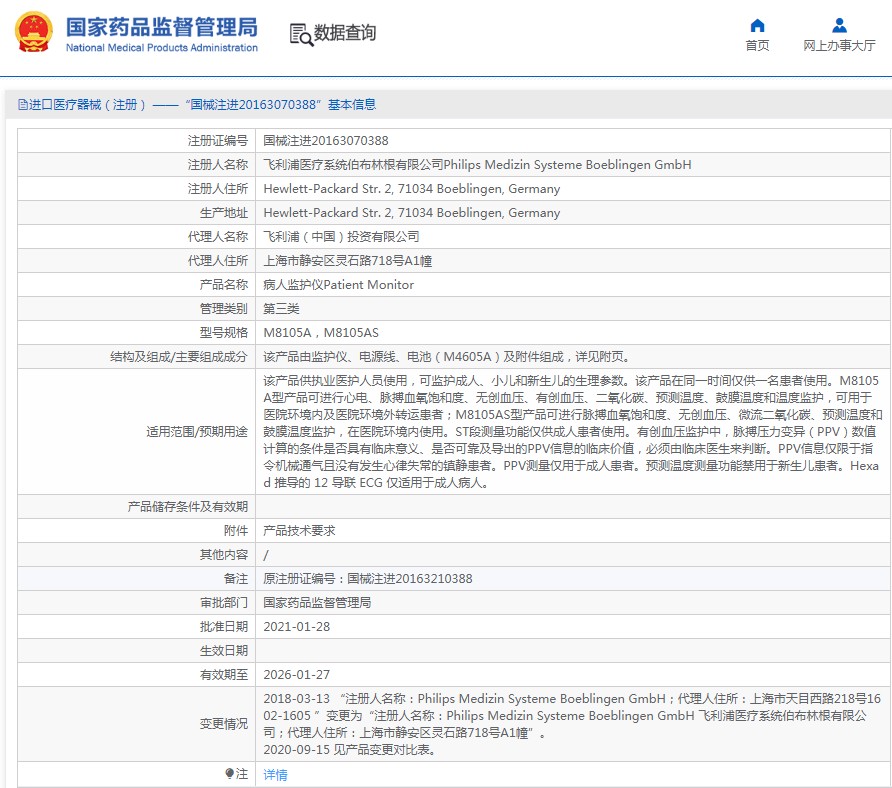Select the structure composition description text
The image size is (892, 788).
pos(447,357)
